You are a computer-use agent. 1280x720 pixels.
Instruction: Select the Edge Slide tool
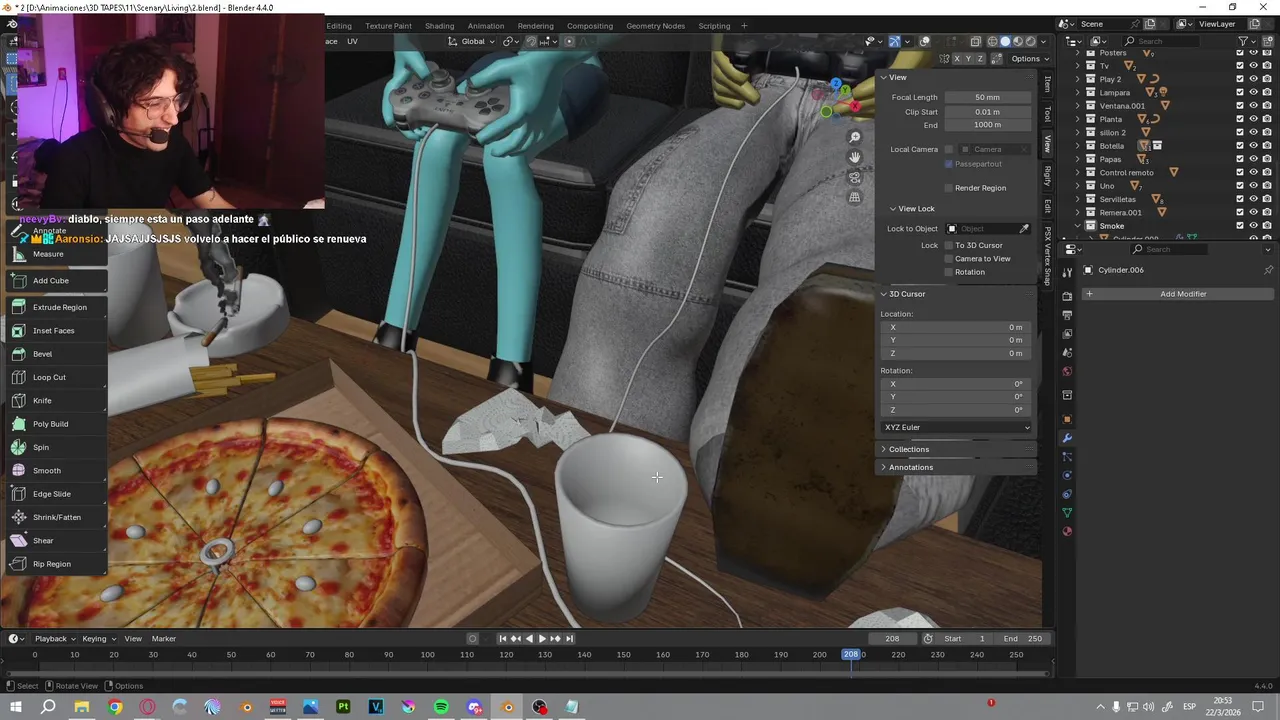coord(55,494)
